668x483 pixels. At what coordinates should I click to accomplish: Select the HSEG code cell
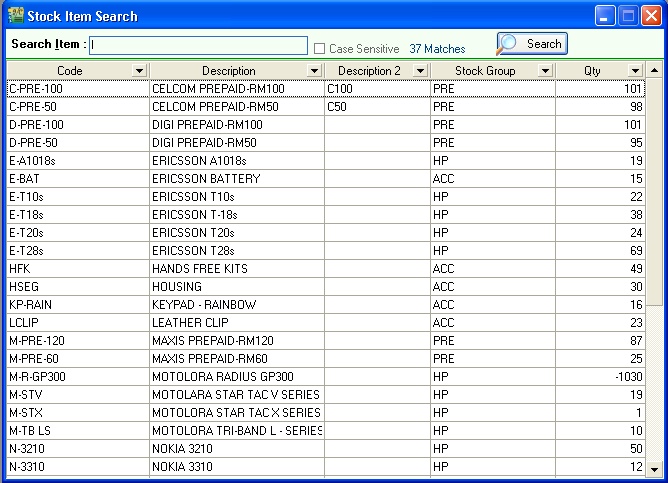78,287
